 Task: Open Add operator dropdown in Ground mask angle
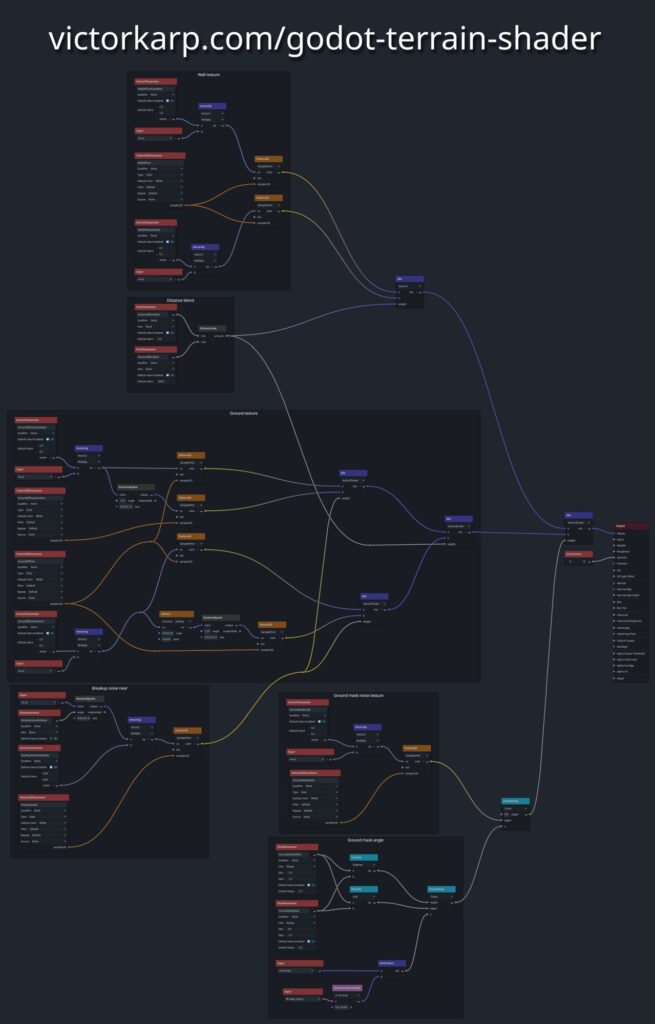pos(364,896)
